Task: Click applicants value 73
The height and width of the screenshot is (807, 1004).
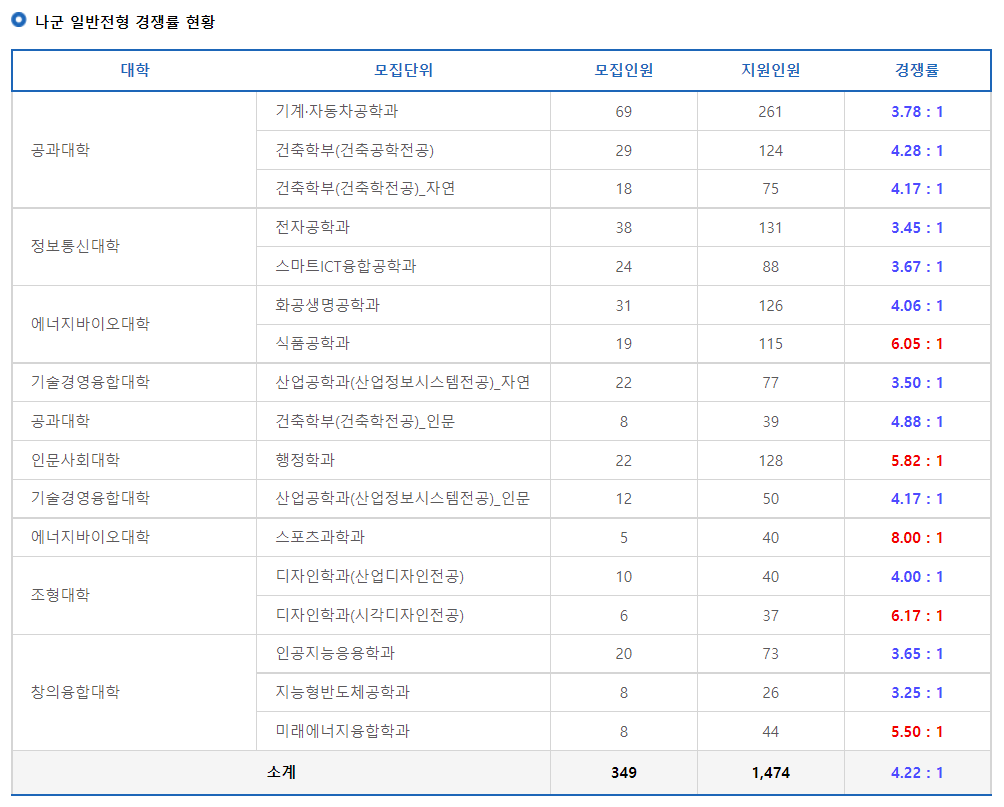Action: (770, 654)
